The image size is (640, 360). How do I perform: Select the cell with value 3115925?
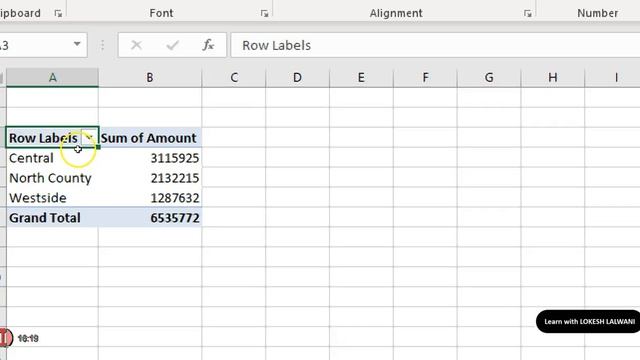150,158
